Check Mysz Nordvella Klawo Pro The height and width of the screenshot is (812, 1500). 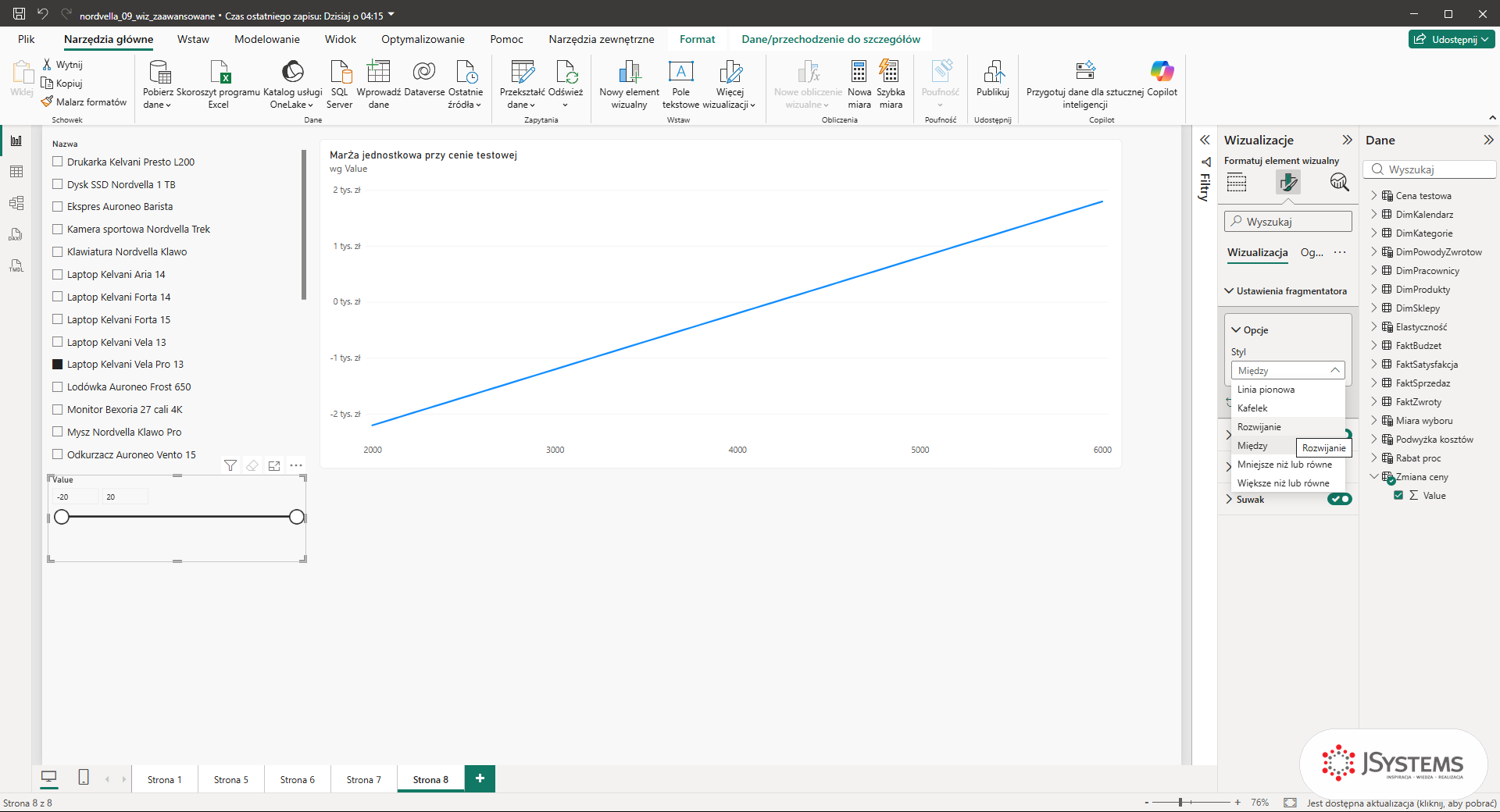[x=57, y=432]
